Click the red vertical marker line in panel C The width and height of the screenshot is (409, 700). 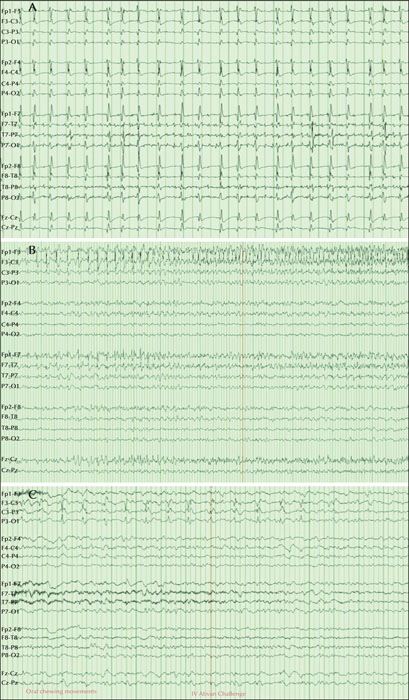[210, 594]
